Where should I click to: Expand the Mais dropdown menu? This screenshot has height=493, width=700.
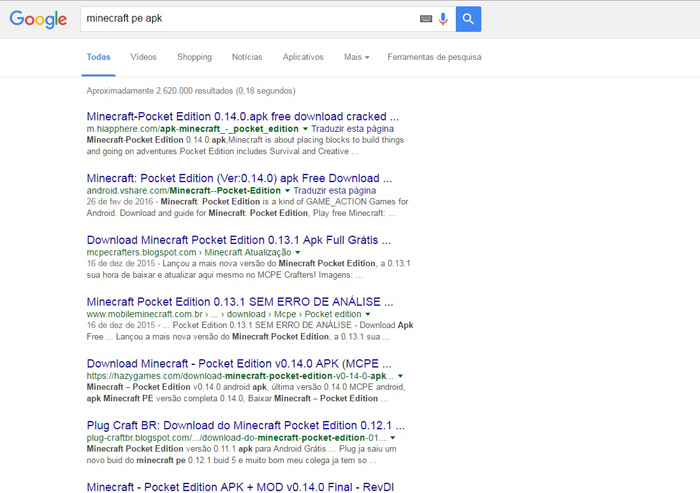tap(357, 57)
